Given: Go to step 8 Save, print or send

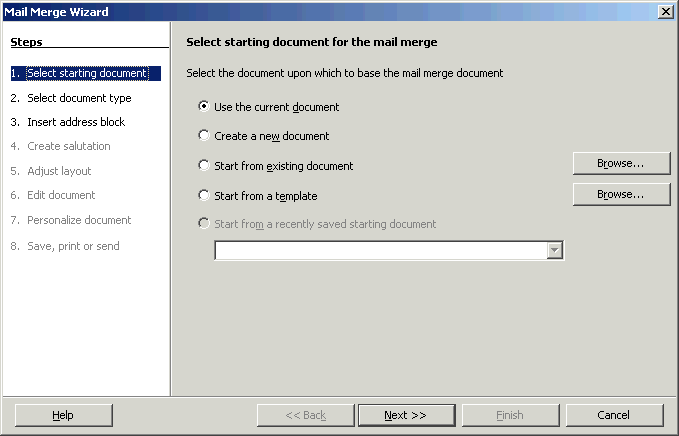Looking at the screenshot, I should tap(65, 246).
